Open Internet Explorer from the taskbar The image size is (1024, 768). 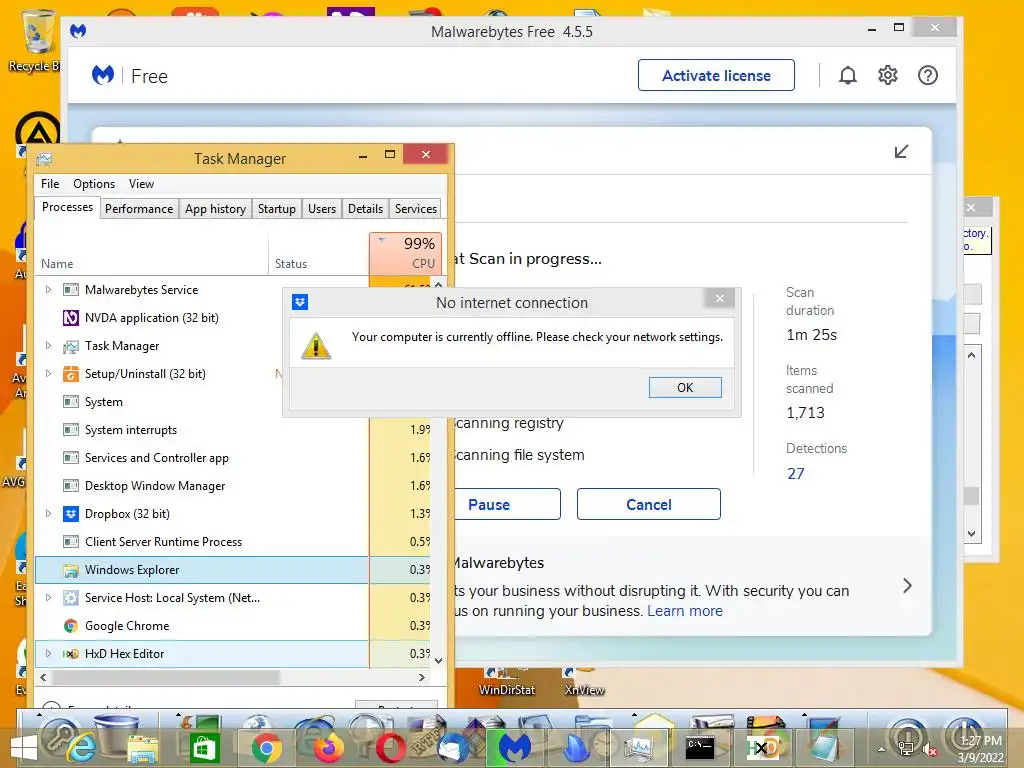click(82, 748)
